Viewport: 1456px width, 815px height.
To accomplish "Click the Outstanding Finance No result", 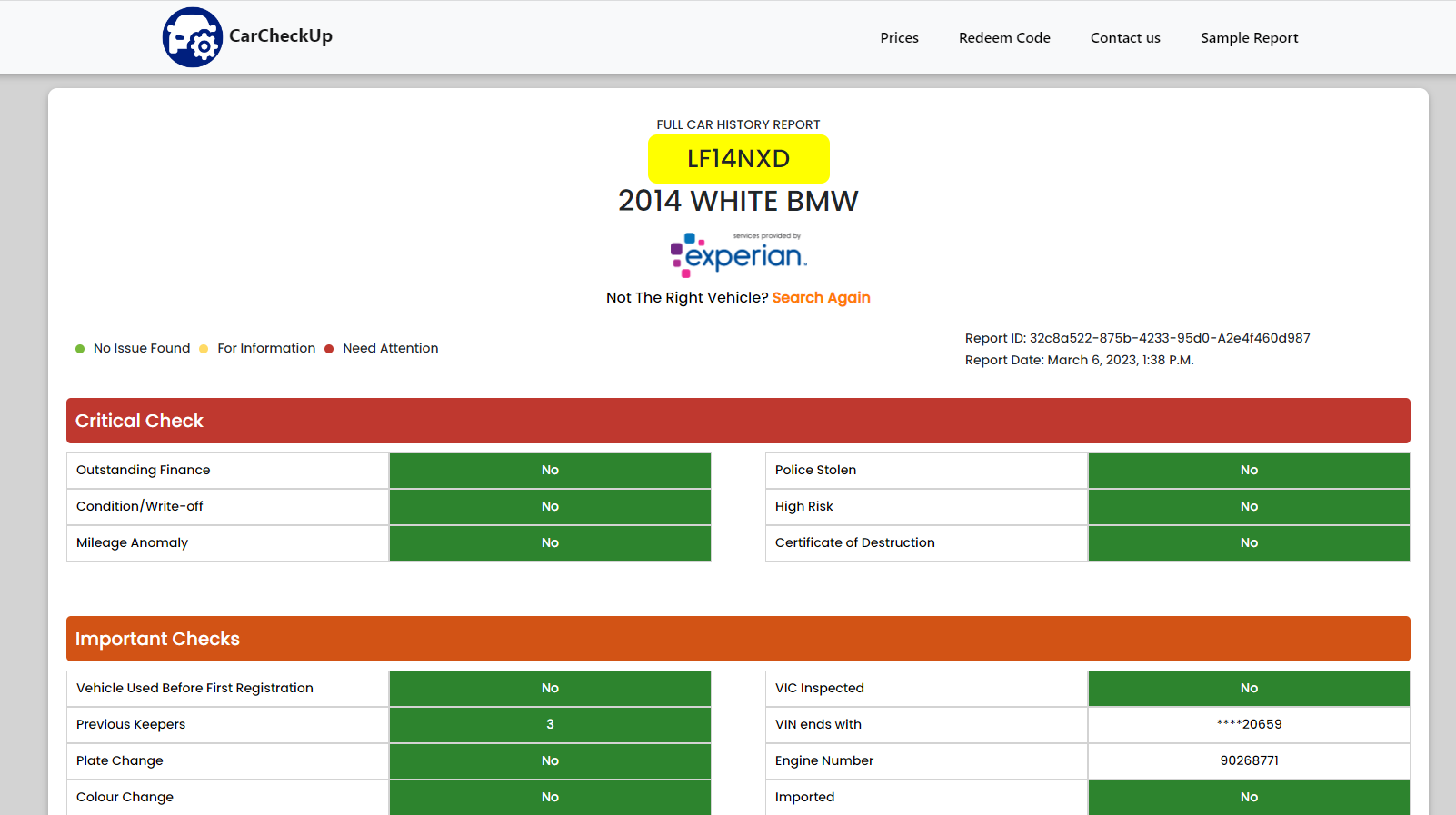I will point(550,471).
